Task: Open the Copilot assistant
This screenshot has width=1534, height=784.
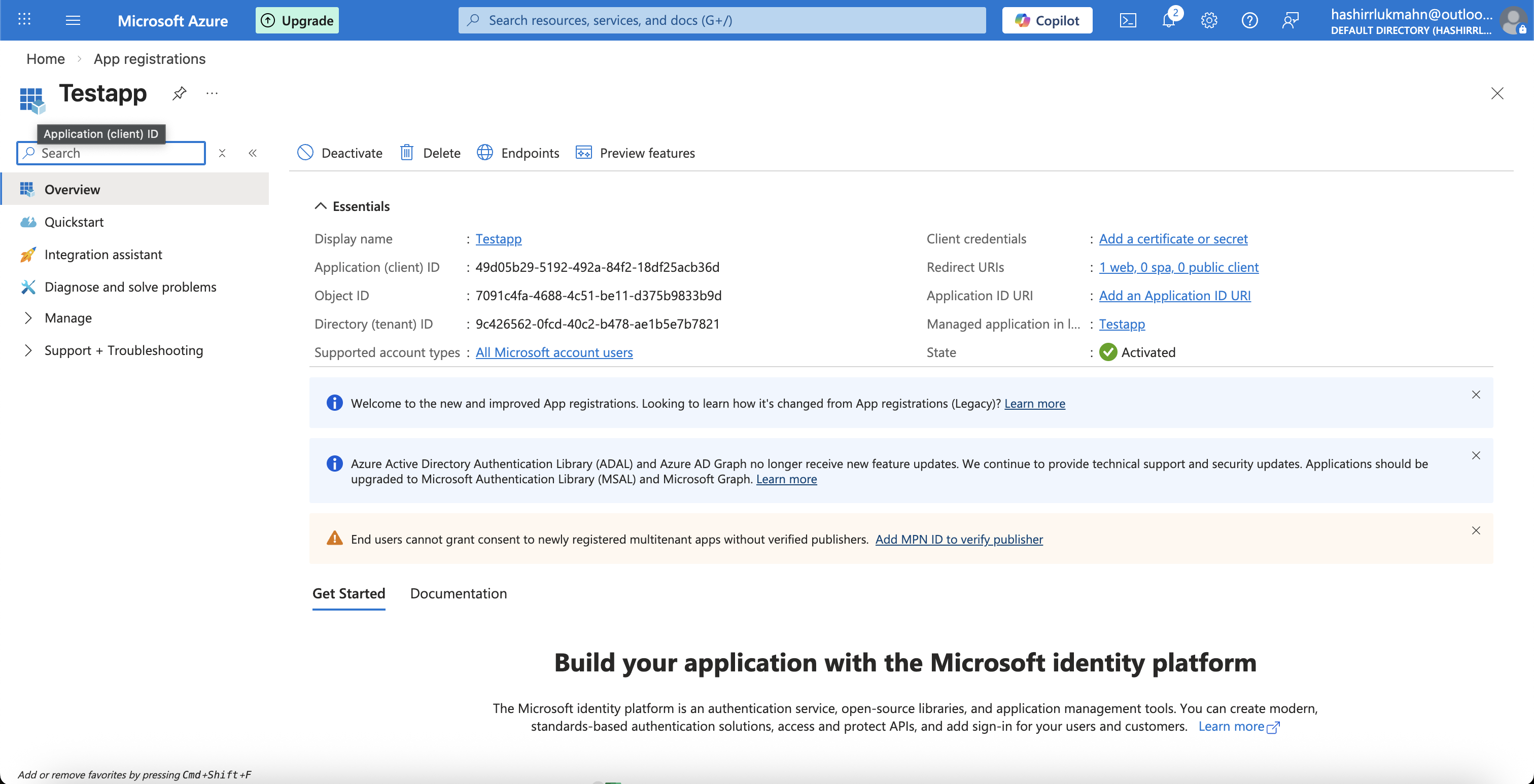Action: point(1047,20)
